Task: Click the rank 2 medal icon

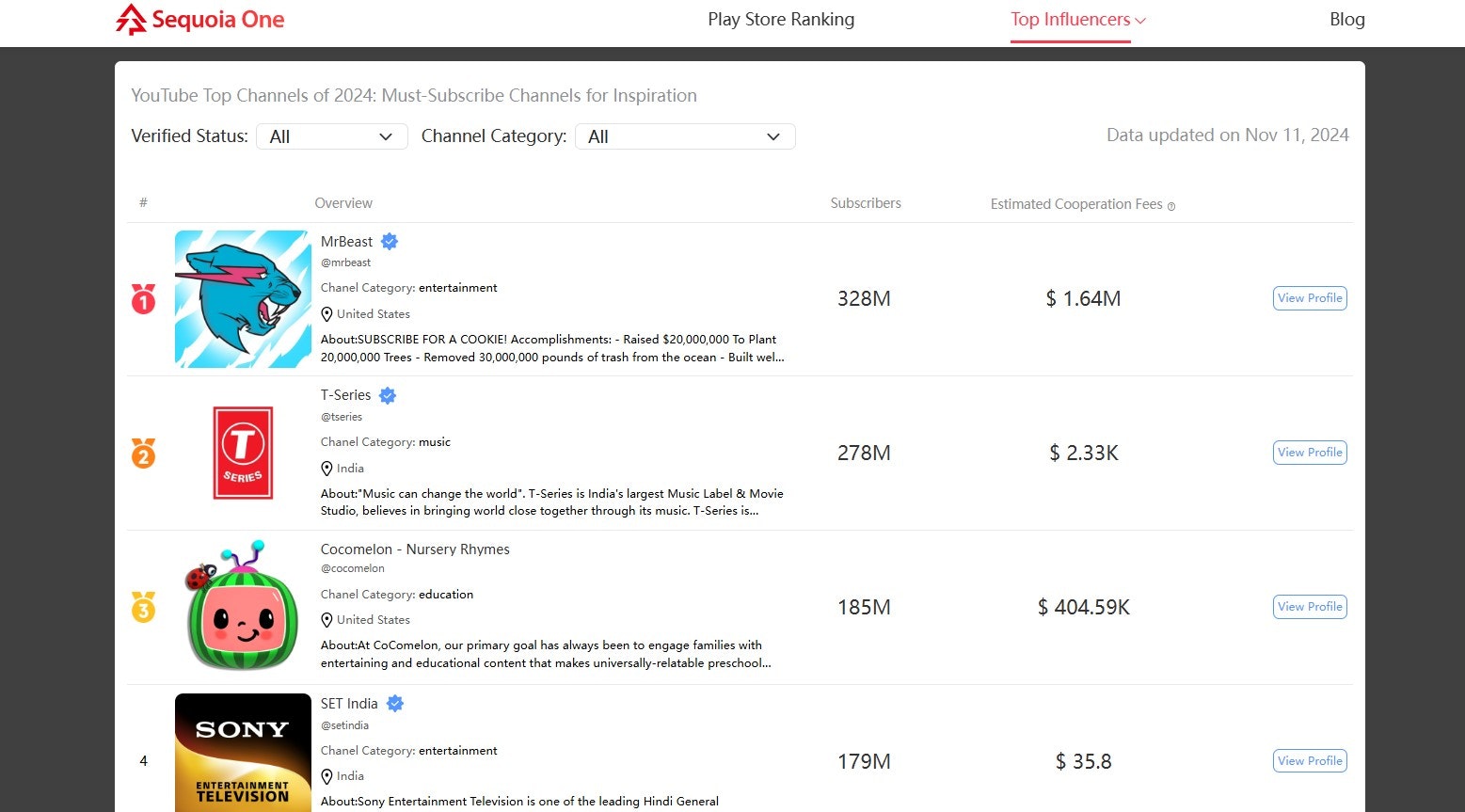Action: point(143,454)
